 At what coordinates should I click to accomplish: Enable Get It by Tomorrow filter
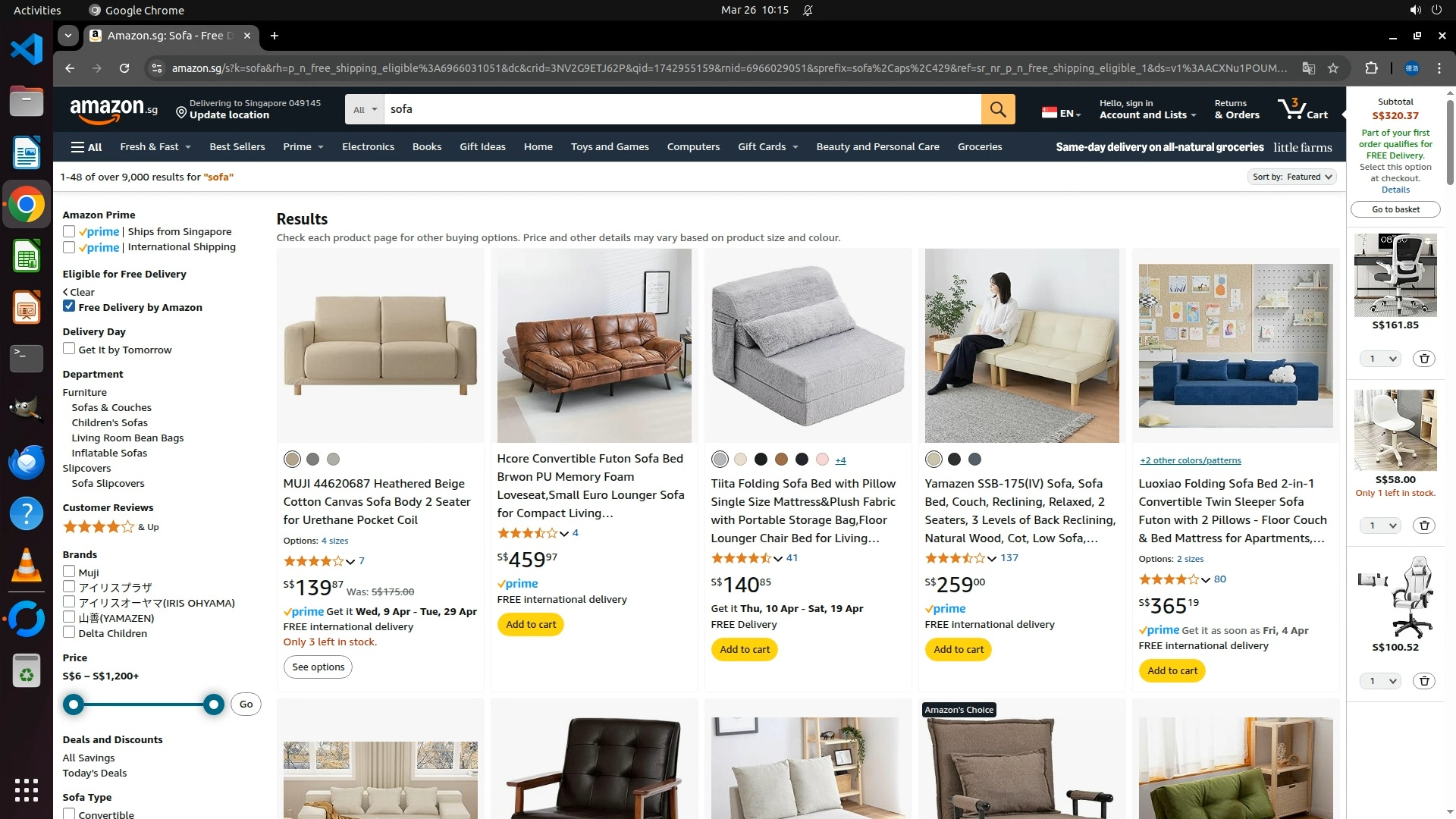pyautogui.click(x=69, y=349)
